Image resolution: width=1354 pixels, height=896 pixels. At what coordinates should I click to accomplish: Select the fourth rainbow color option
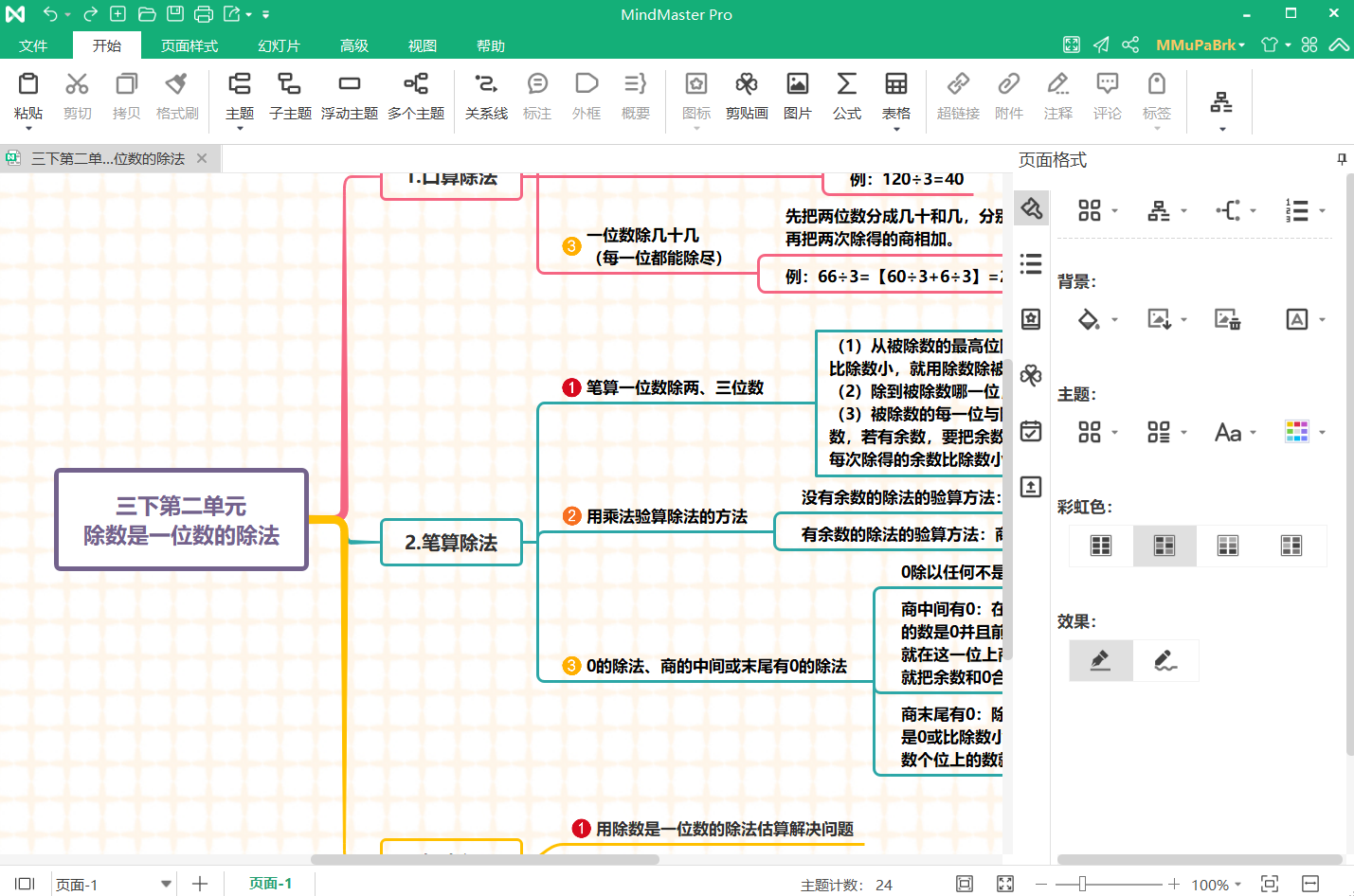coord(1291,546)
